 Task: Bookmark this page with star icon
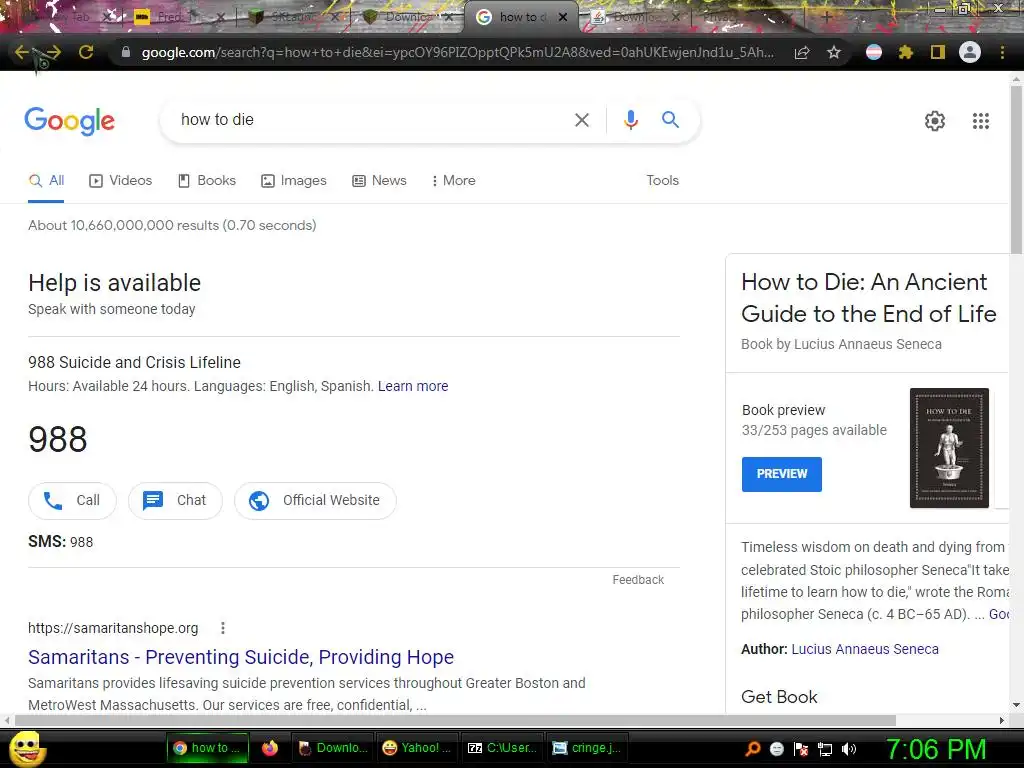[x=833, y=52]
